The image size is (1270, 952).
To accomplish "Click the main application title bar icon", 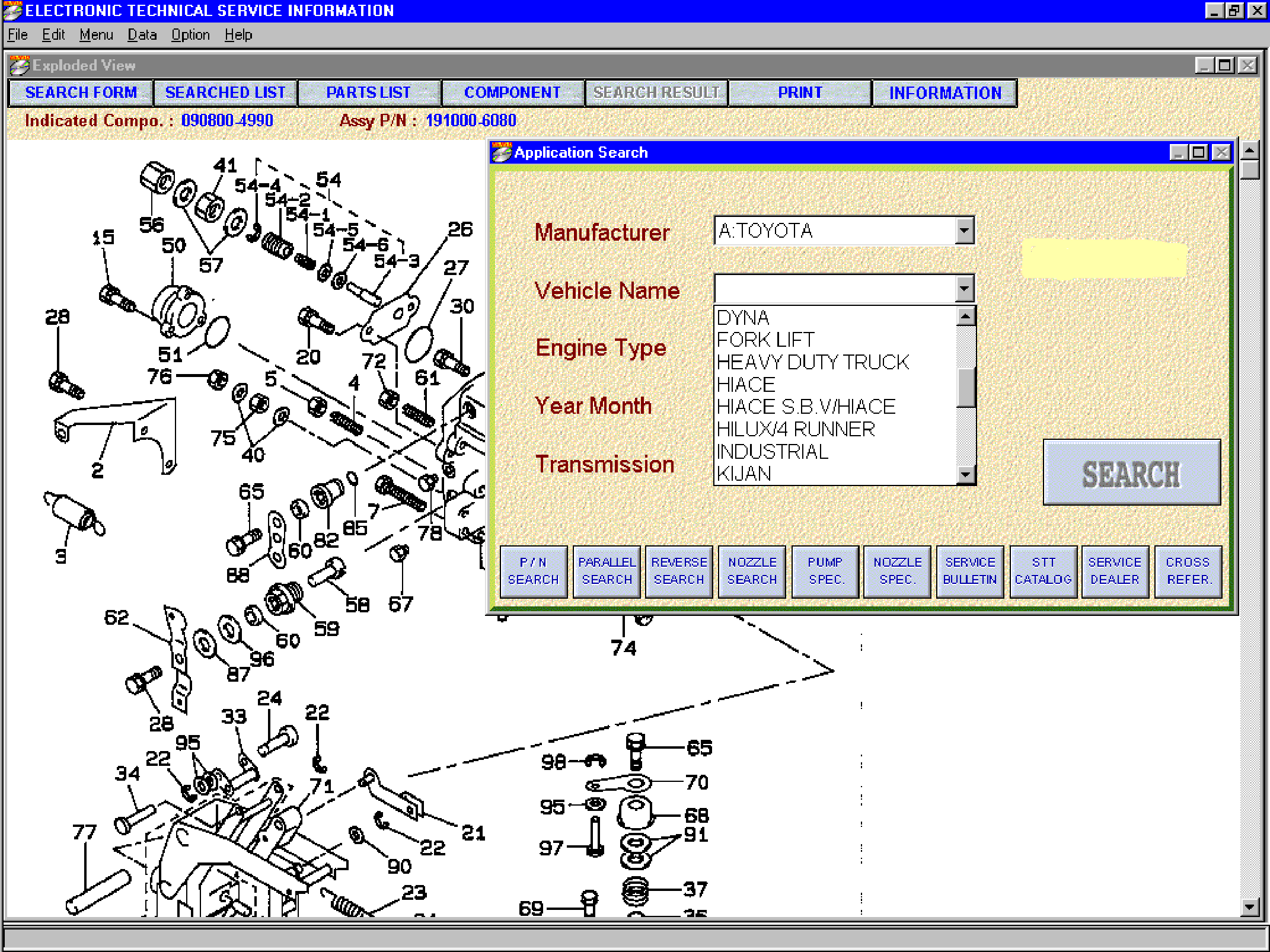I will (x=12, y=11).
